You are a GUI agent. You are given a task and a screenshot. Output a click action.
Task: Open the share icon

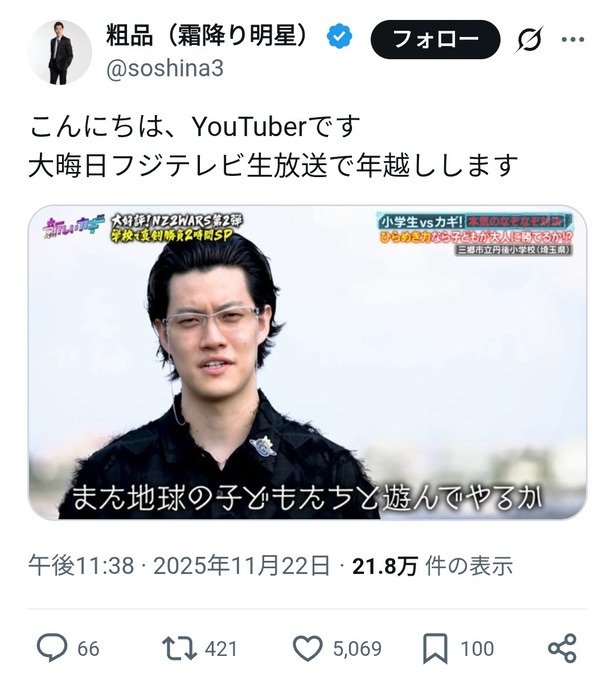(562, 648)
